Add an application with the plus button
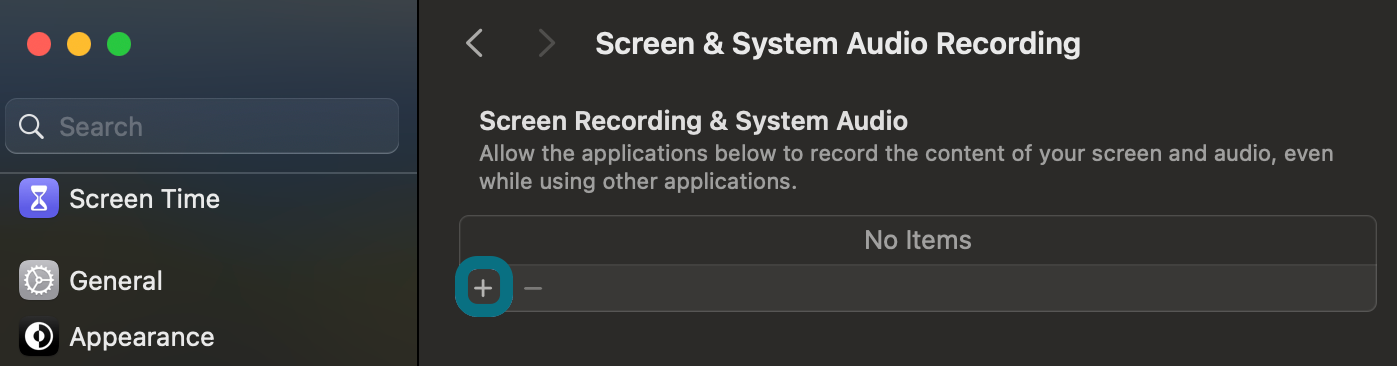This screenshot has width=1397, height=366. tap(483, 288)
